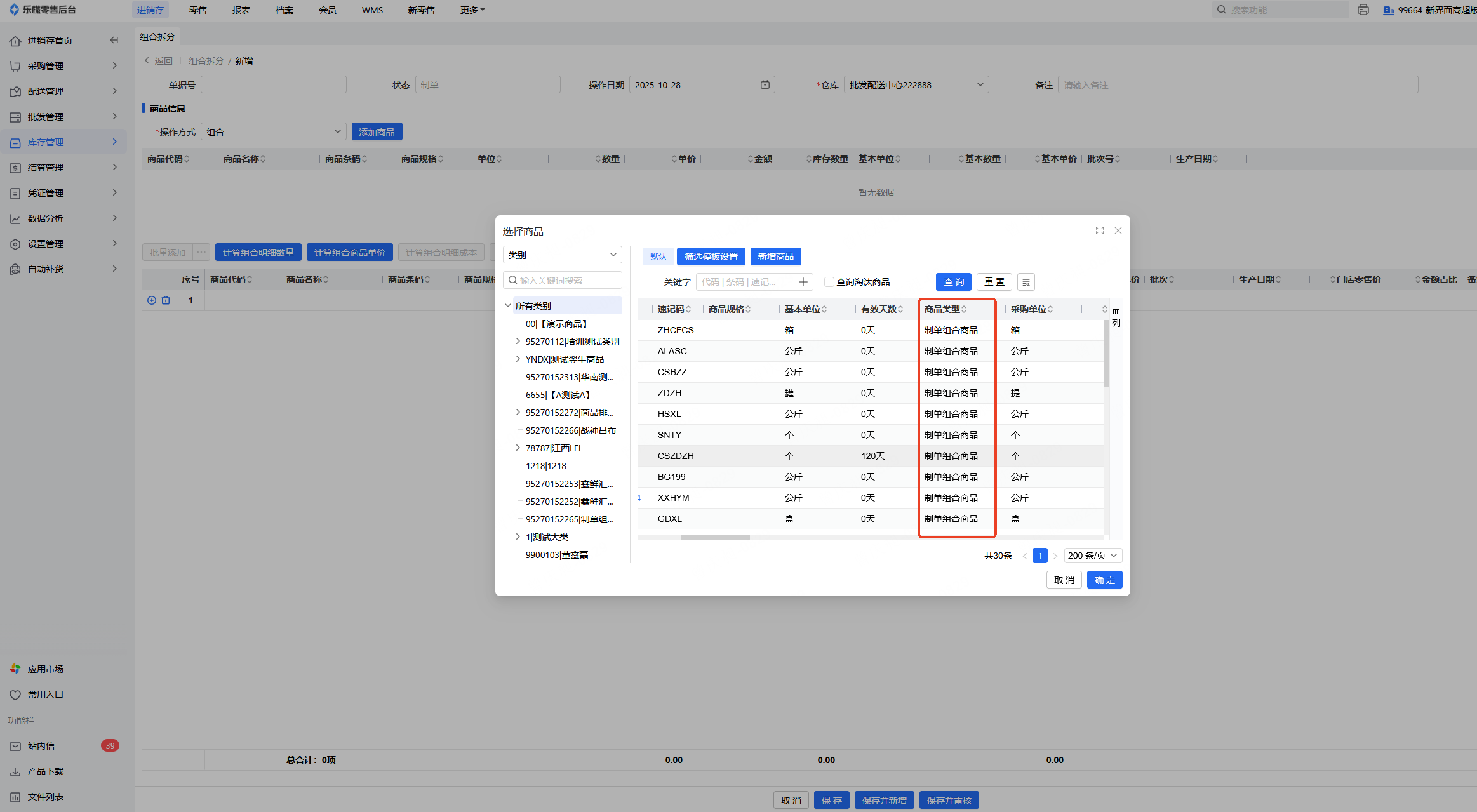Collapse the 所有类别 tree node
Viewport: 1477px width, 812px height.
click(x=508, y=305)
